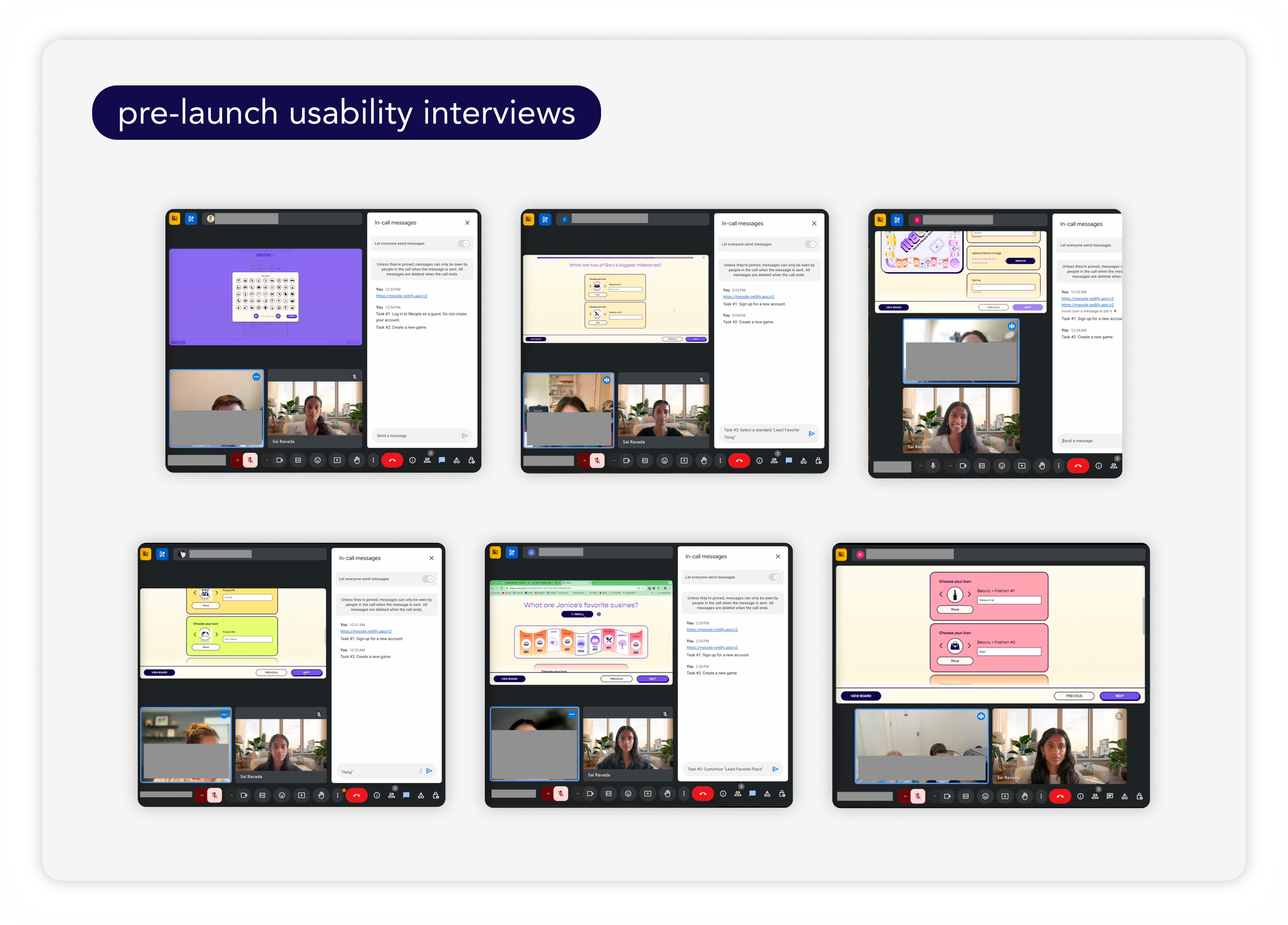Image resolution: width=1288 pixels, height=925 pixels.
Task: Toggle 'Let everyone send messages' in the 12:33 PM chat
Action: point(464,244)
